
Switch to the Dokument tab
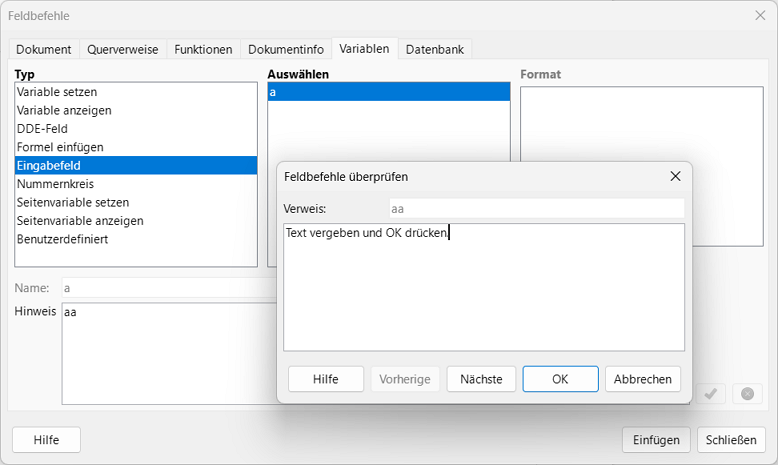click(43, 49)
